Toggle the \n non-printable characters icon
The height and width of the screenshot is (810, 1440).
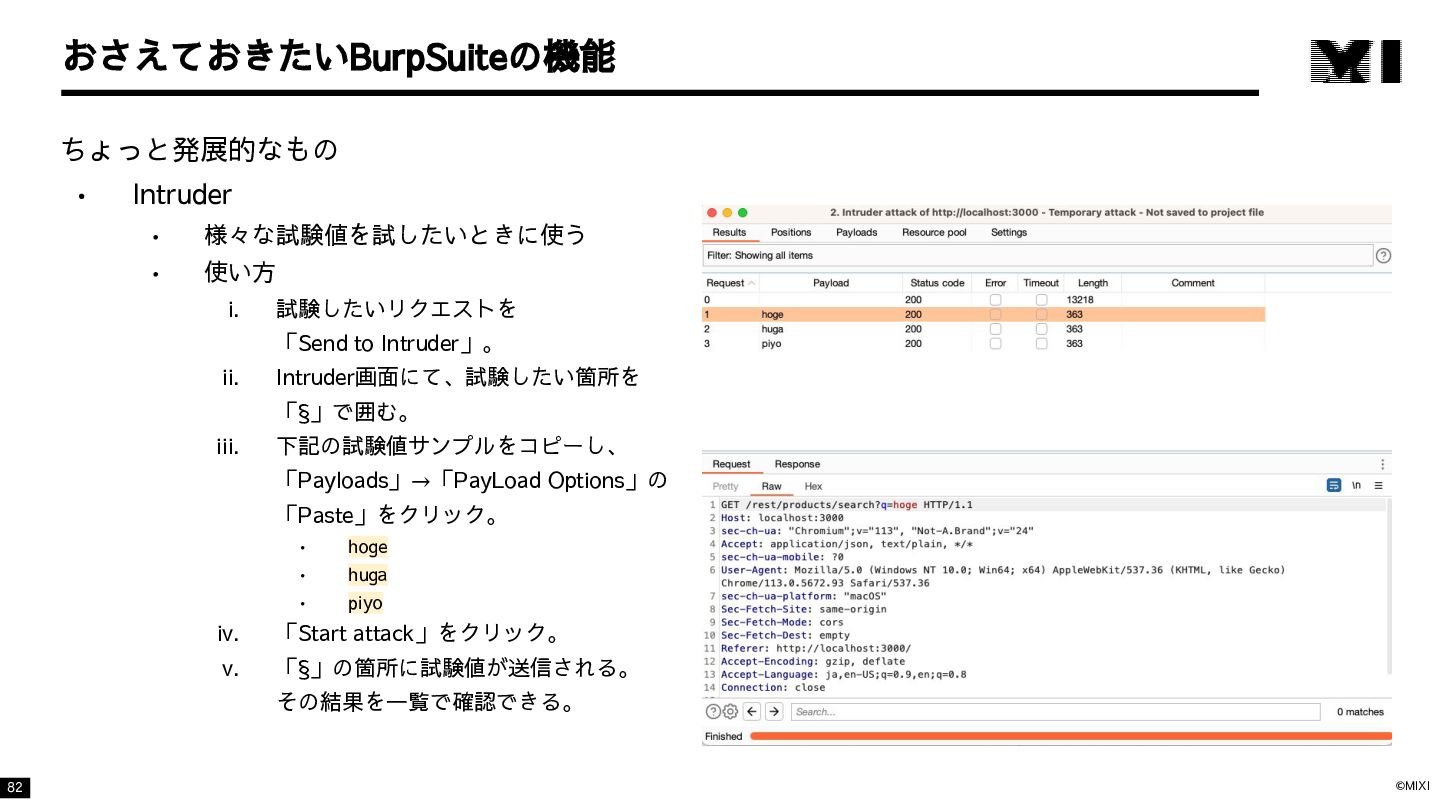click(x=1357, y=485)
